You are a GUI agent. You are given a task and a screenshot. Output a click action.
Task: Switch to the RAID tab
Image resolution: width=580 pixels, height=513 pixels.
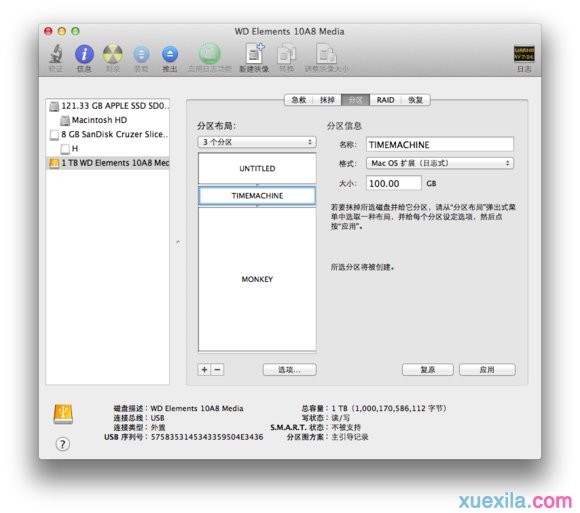(x=385, y=100)
